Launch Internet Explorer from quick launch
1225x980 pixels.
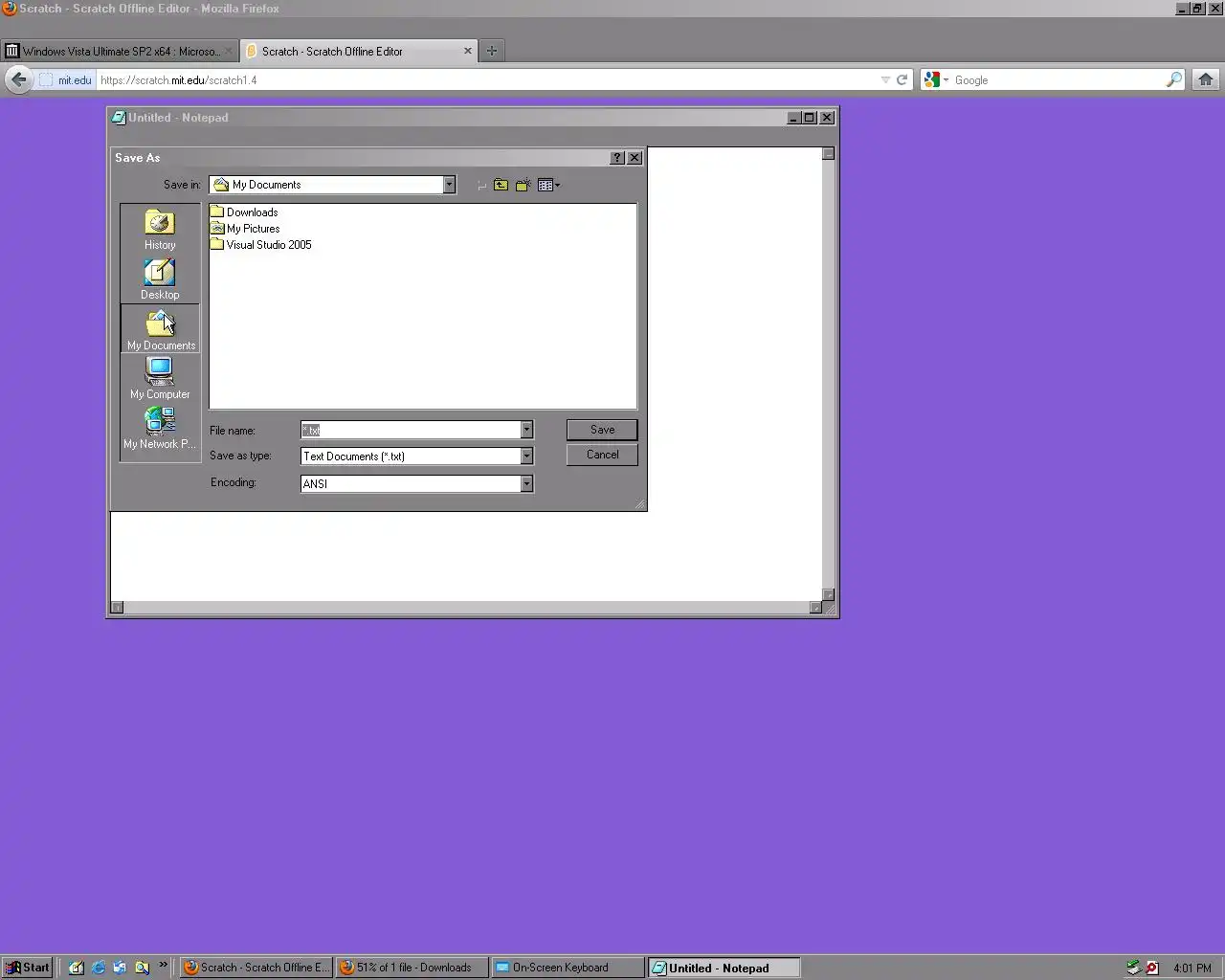[98, 968]
